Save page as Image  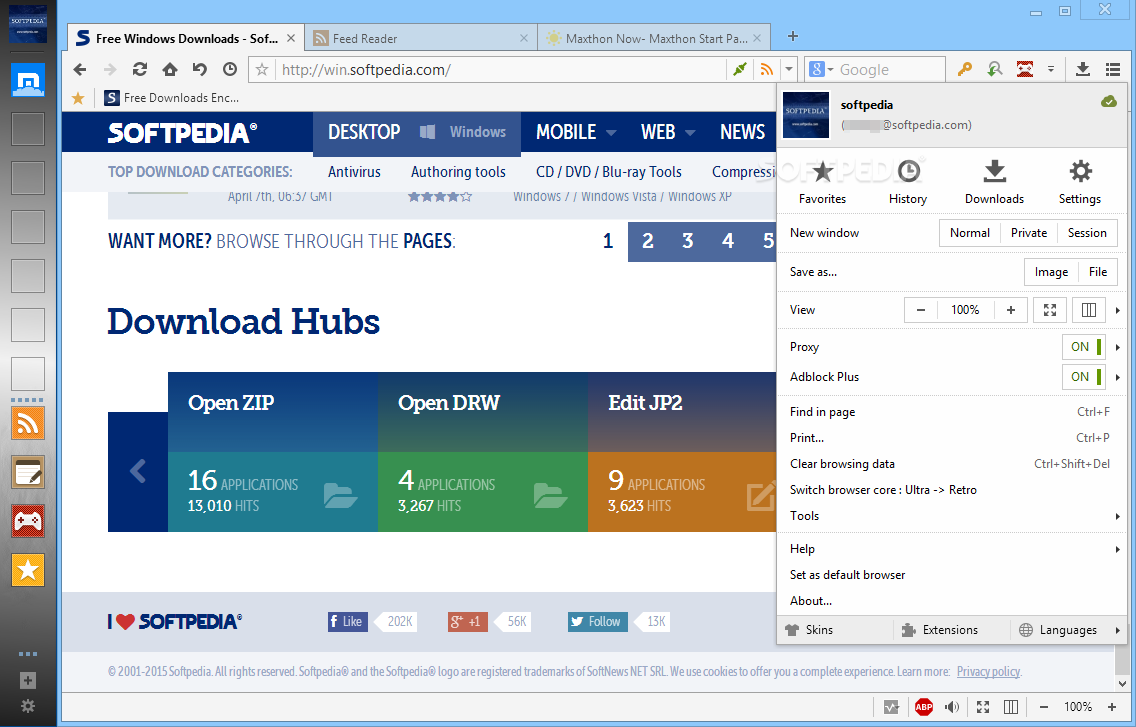[1051, 272]
